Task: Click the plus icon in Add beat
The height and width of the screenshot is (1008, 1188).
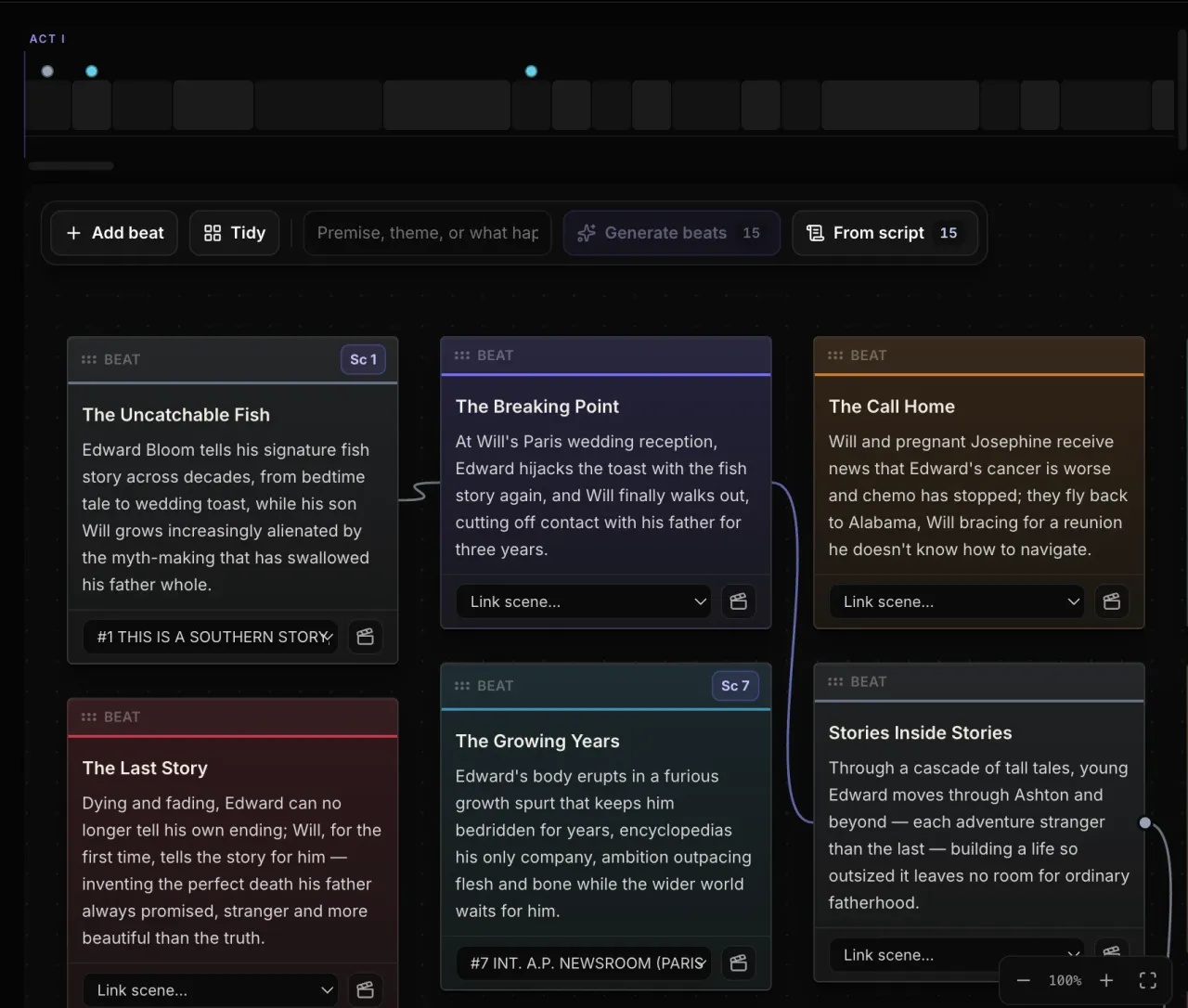Action: [x=73, y=233]
